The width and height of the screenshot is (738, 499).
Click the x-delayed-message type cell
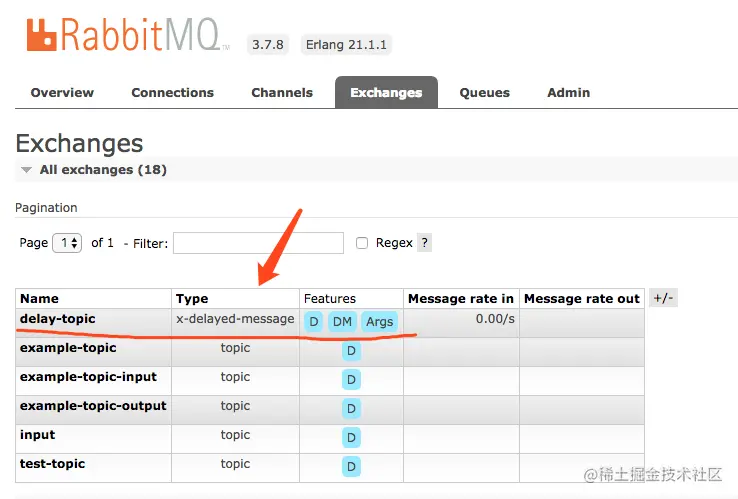(235, 319)
